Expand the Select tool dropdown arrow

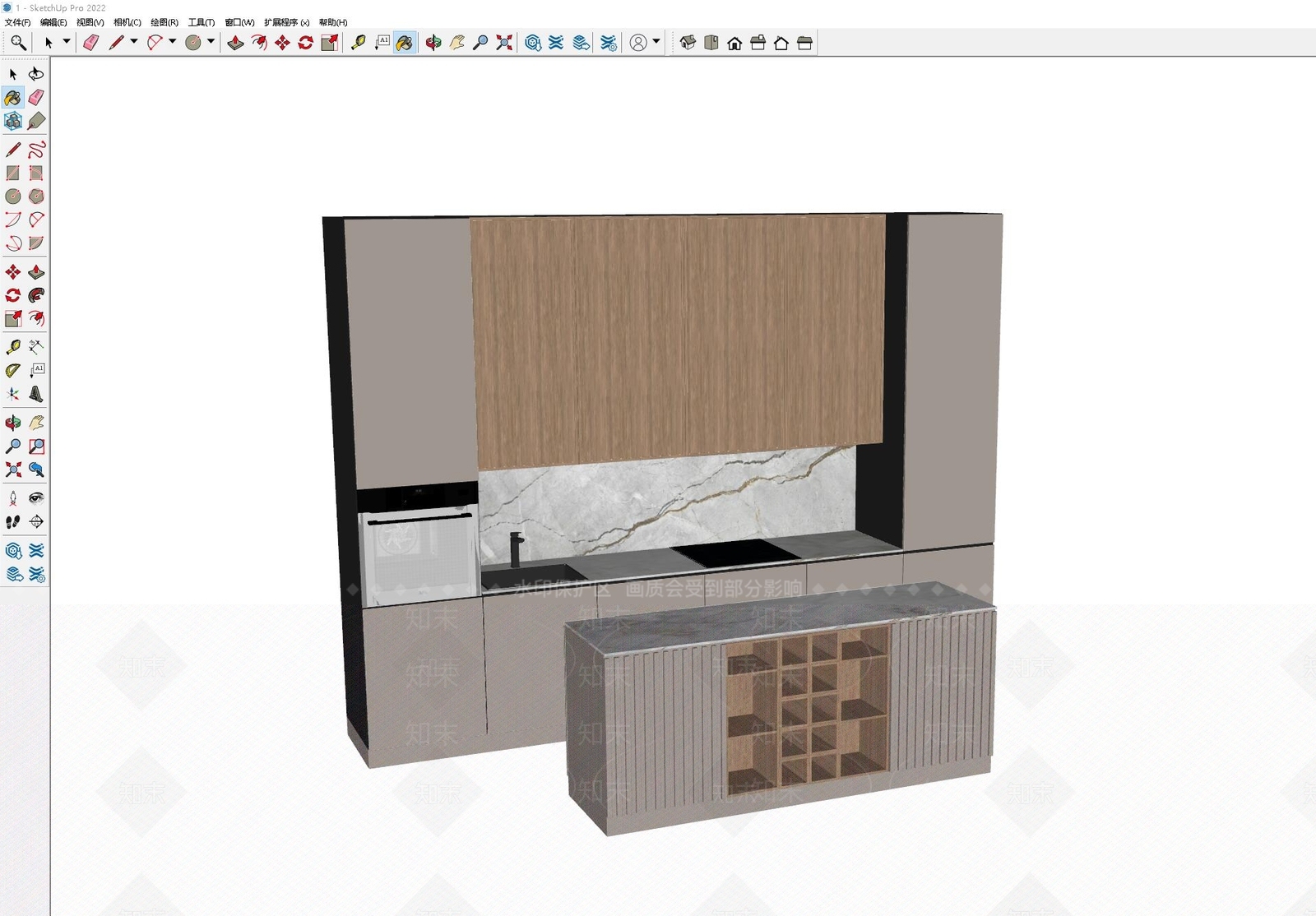[x=67, y=41]
